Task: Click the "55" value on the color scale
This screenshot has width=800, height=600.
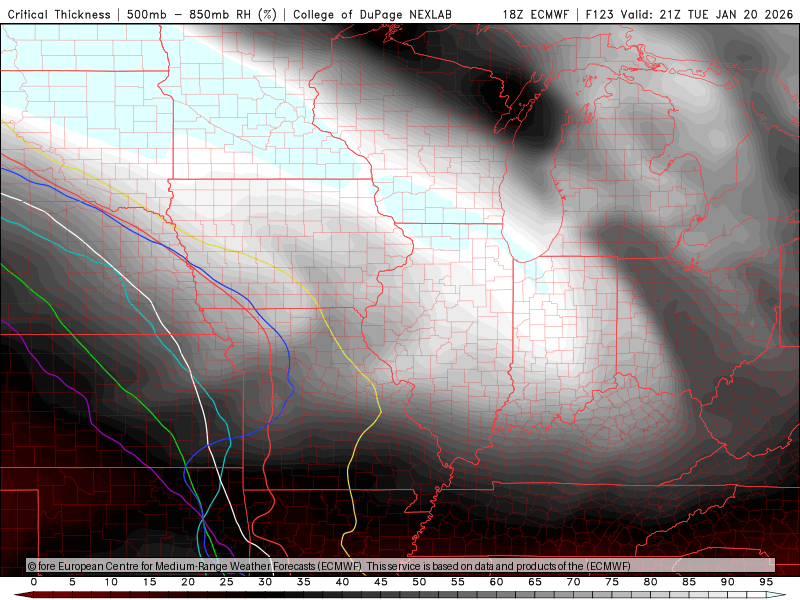Action: tap(458, 582)
